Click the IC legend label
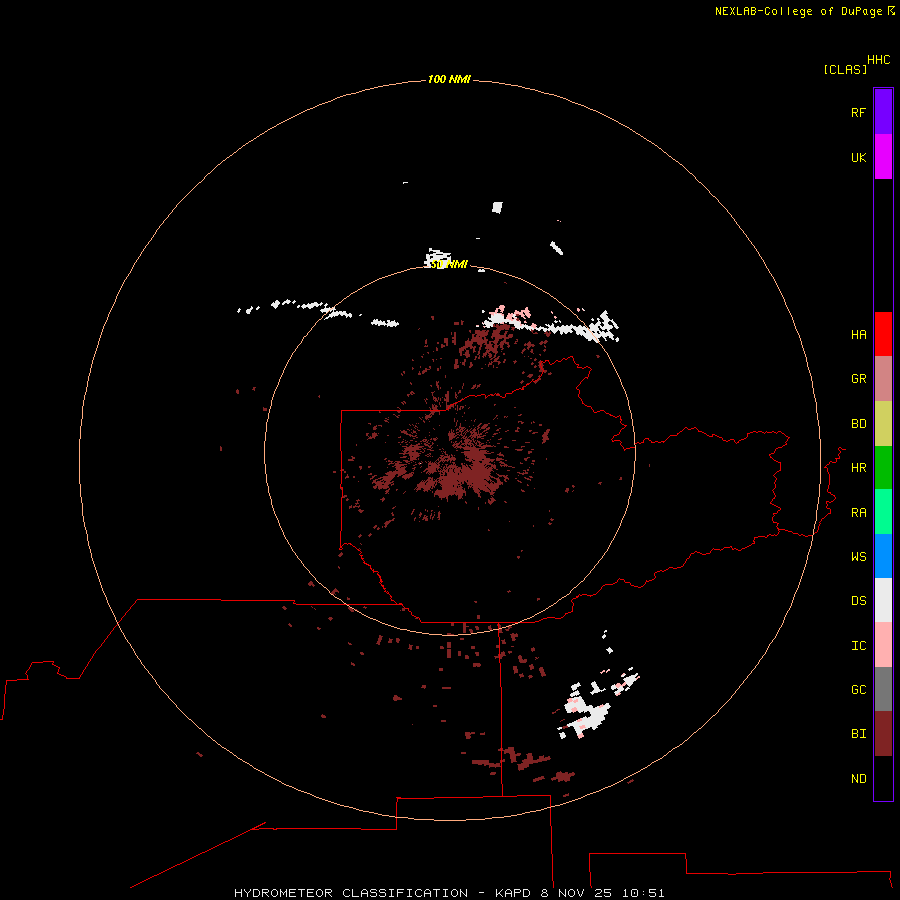Image resolution: width=900 pixels, height=900 pixels. 858,646
